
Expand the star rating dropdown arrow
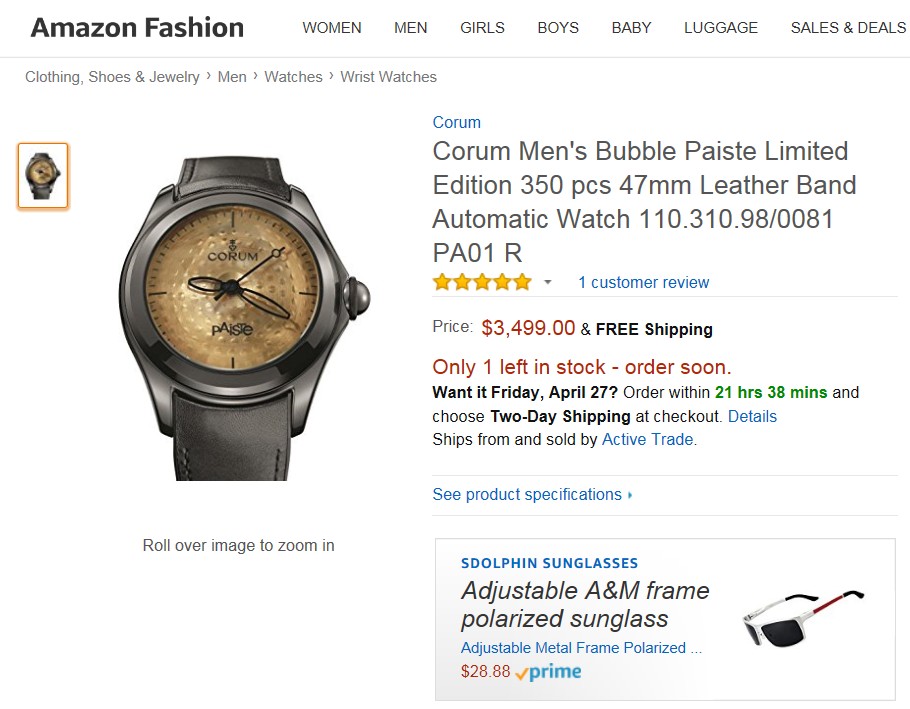(548, 283)
